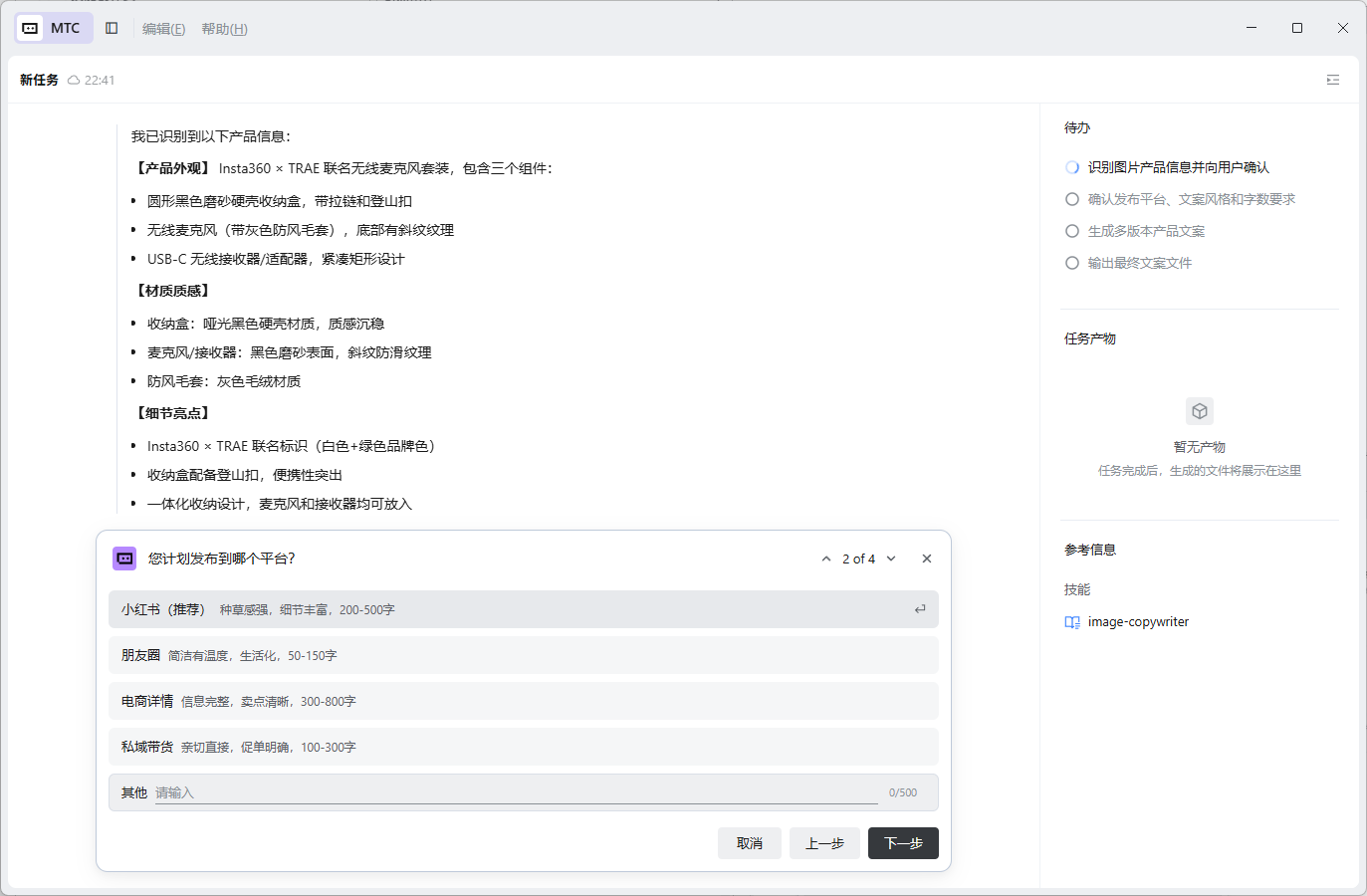This screenshot has height=896, width=1367.
Task: Toggle the sidebar panel icon
Action: 112,28
